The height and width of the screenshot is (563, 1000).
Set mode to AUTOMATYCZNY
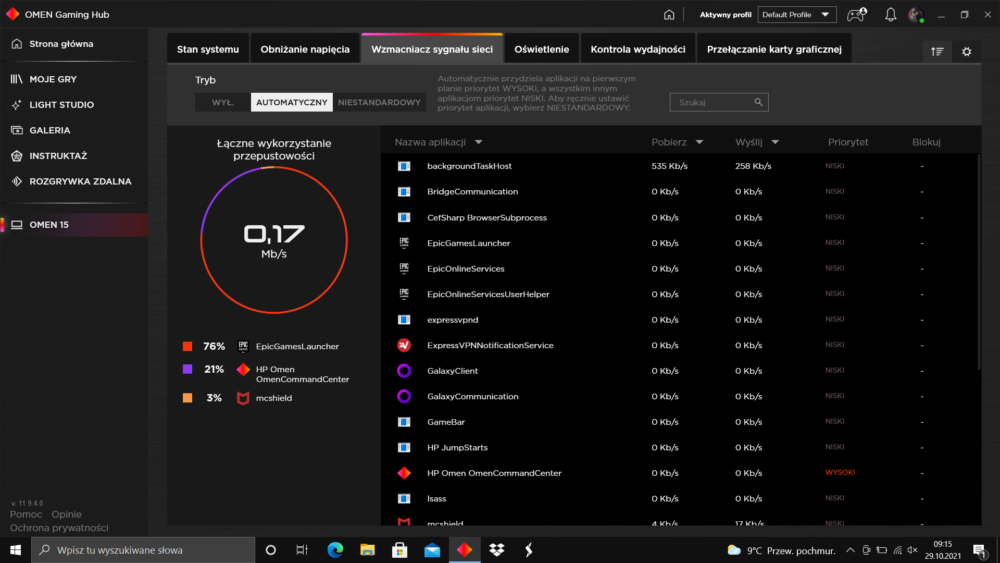pos(291,102)
